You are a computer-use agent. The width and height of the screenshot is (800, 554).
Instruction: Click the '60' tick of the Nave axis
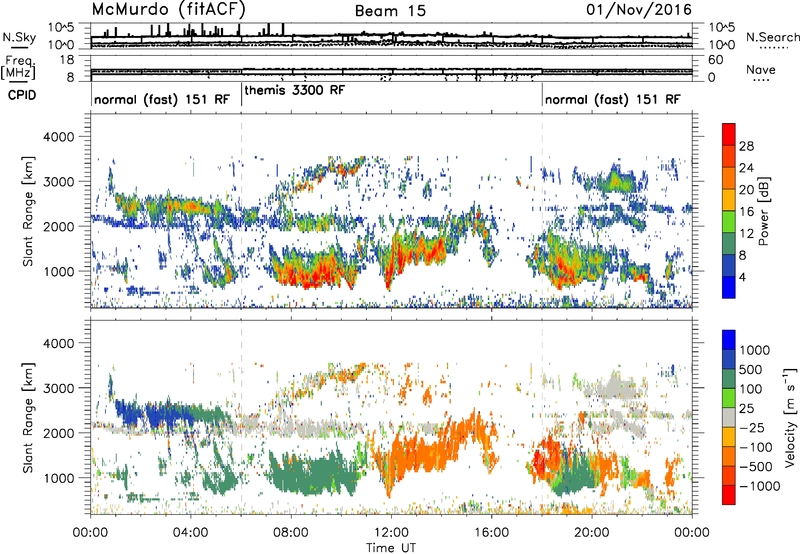tap(715, 60)
